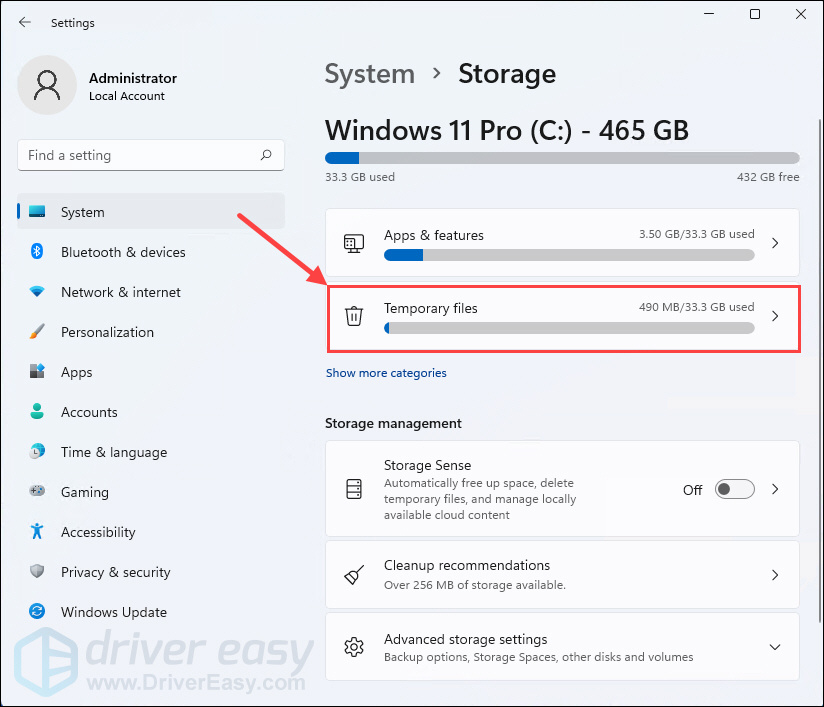Open the Temporary files label
Screen dimensions: 824x707
click(430, 308)
